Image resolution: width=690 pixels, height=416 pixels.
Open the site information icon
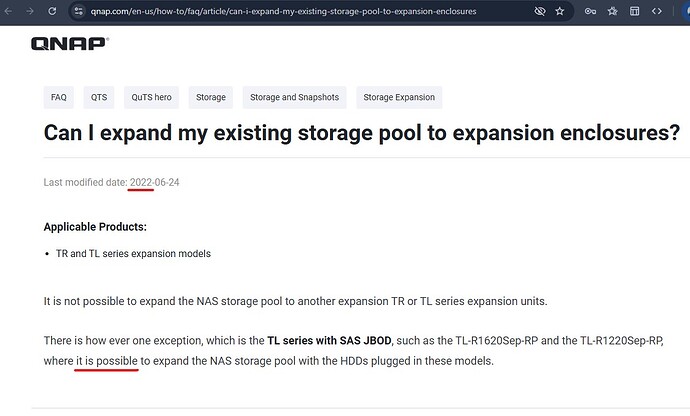[81, 11]
